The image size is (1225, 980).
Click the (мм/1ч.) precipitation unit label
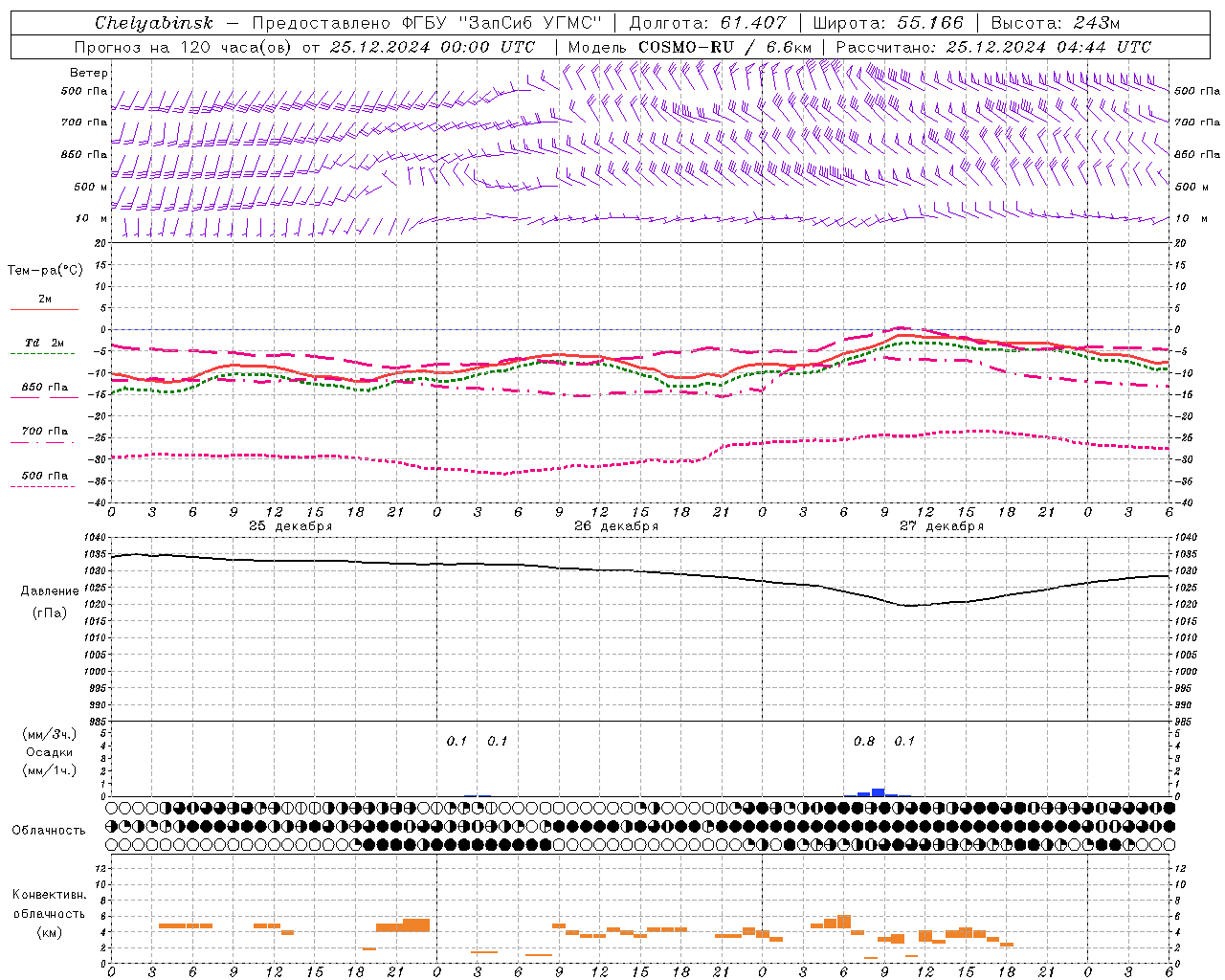50,770
